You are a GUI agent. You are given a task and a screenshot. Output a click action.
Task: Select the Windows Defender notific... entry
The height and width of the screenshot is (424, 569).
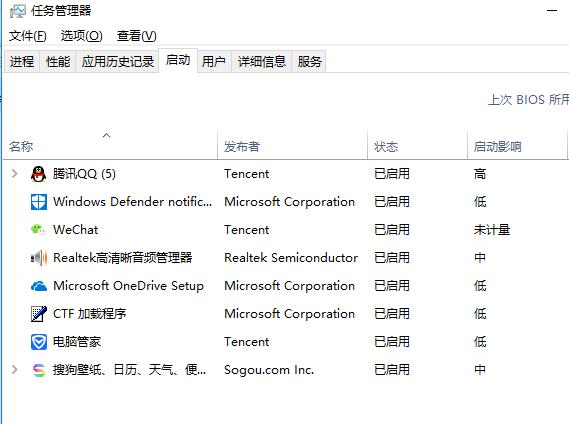[132, 202]
